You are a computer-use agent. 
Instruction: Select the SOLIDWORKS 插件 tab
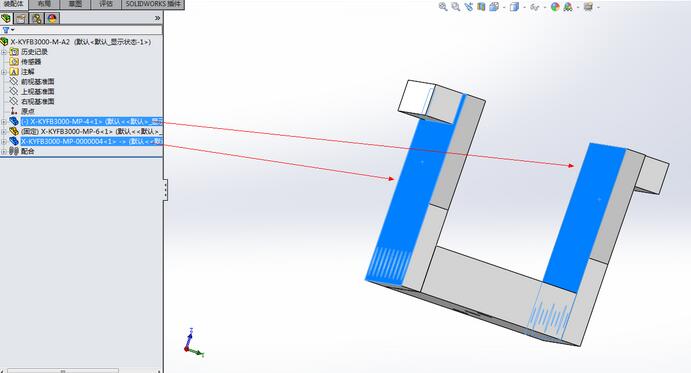153,4
